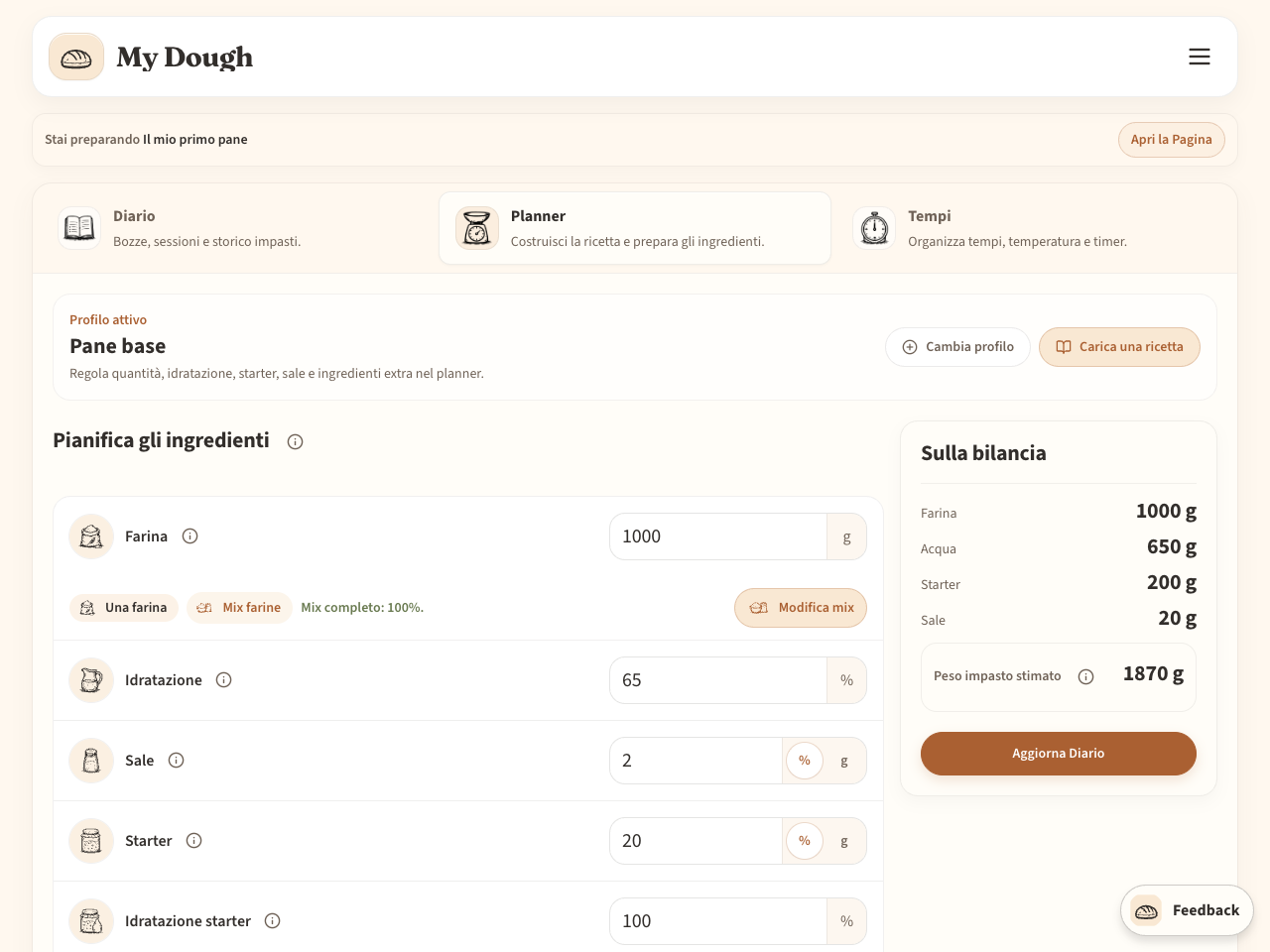The height and width of the screenshot is (952, 1270).
Task: Open the Tempi tab
Action: 1032,228
